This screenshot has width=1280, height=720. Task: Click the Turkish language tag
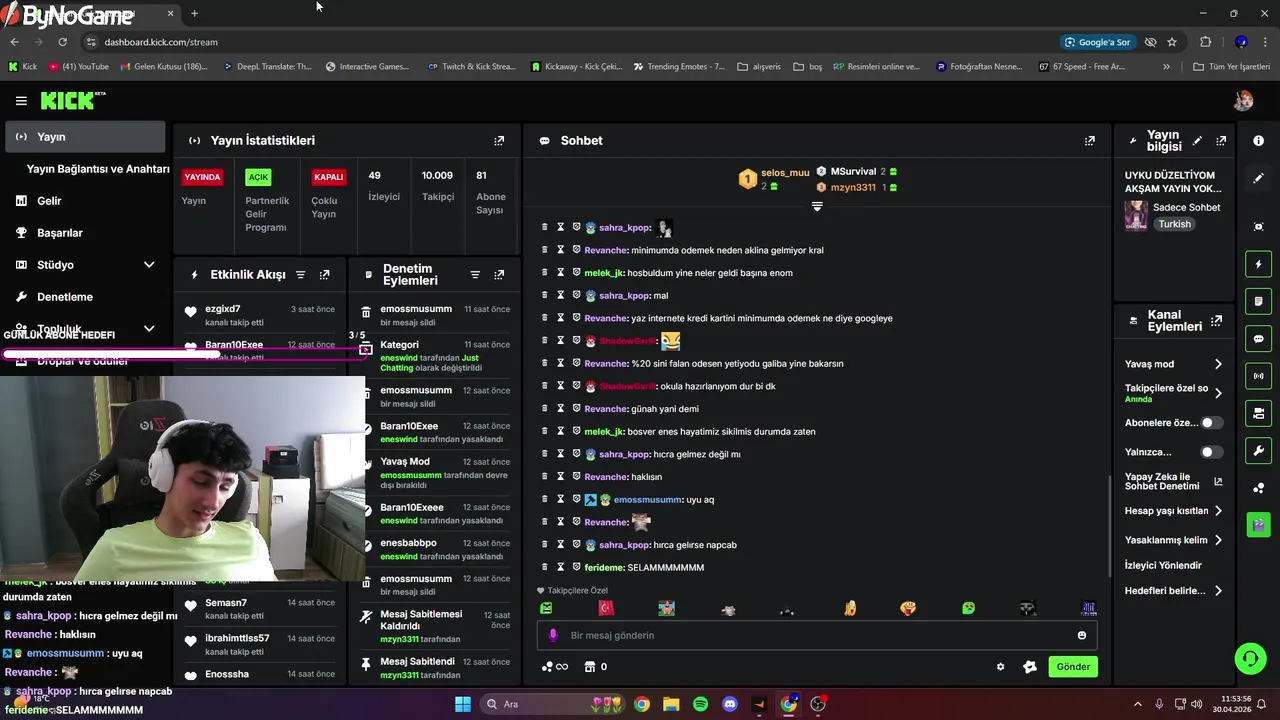(1174, 224)
